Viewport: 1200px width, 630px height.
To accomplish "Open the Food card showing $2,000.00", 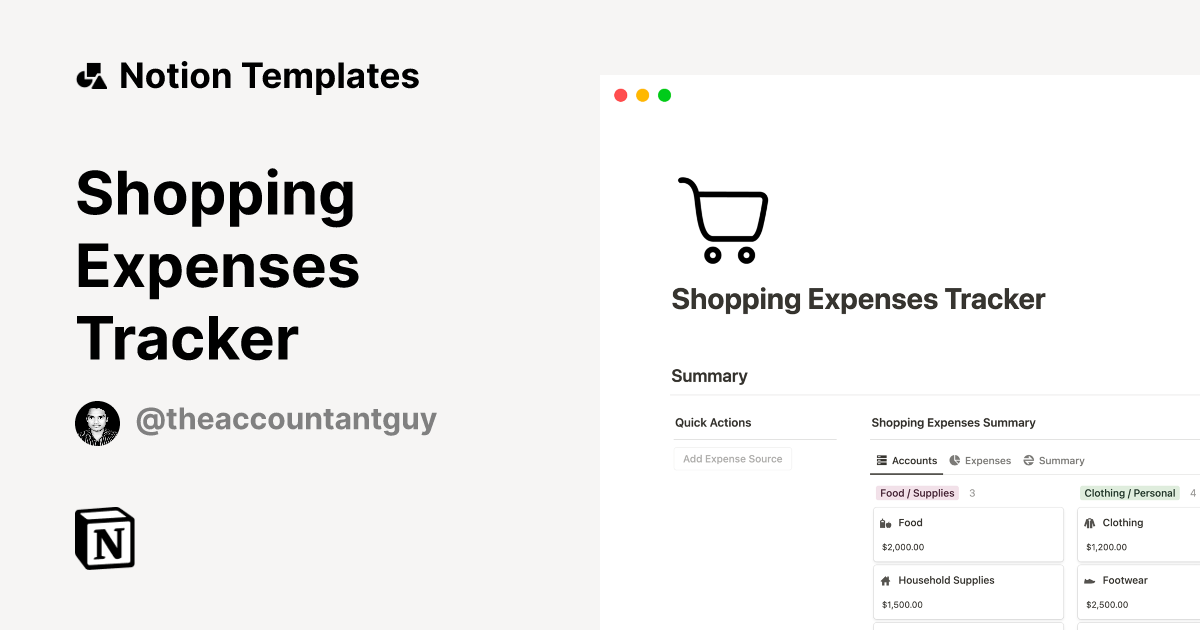I will [x=968, y=534].
